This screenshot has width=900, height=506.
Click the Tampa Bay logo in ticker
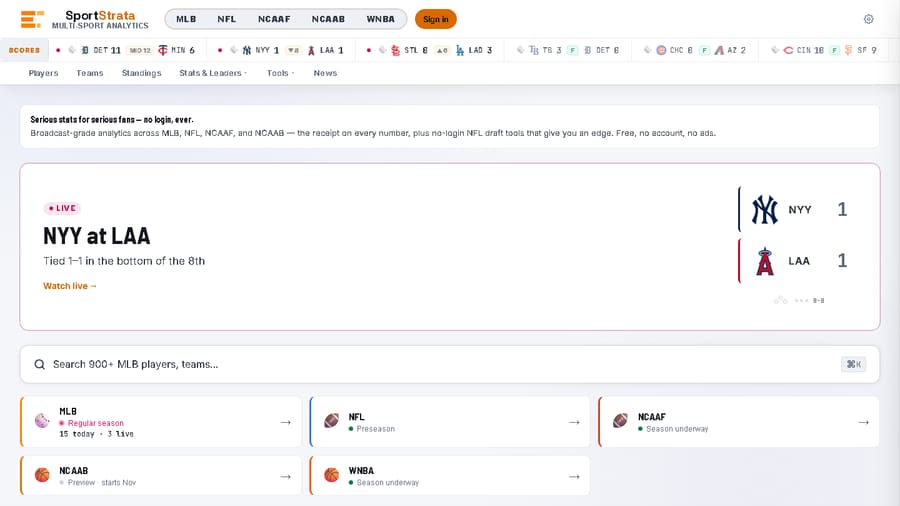pos(534,50)
